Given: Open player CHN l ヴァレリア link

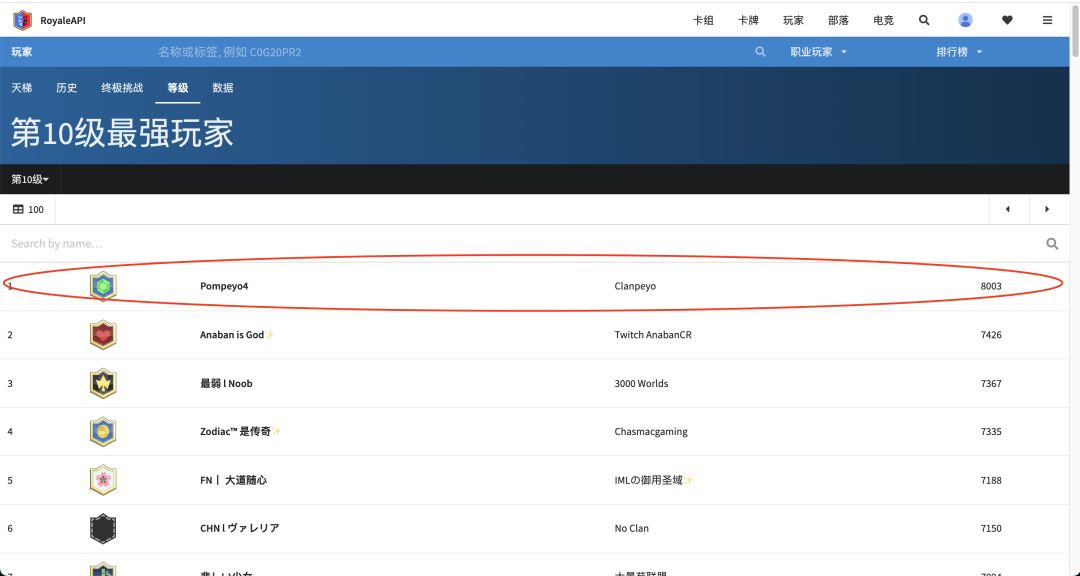Looking at the screenshot, I should click(240, 528).
